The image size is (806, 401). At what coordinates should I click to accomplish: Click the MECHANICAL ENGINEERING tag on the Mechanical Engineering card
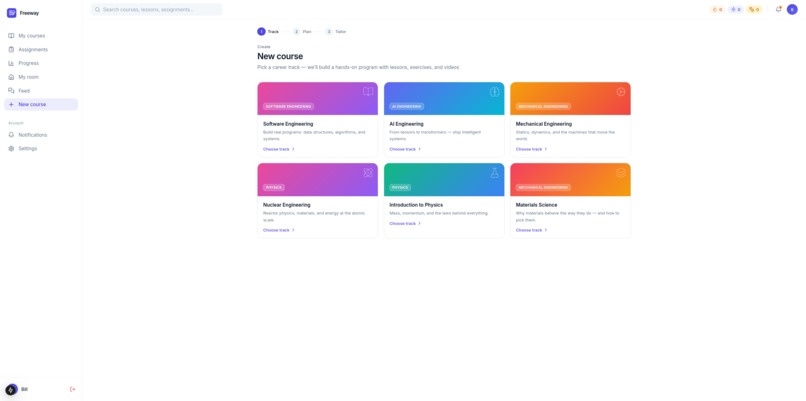click(x=543, y=107)
